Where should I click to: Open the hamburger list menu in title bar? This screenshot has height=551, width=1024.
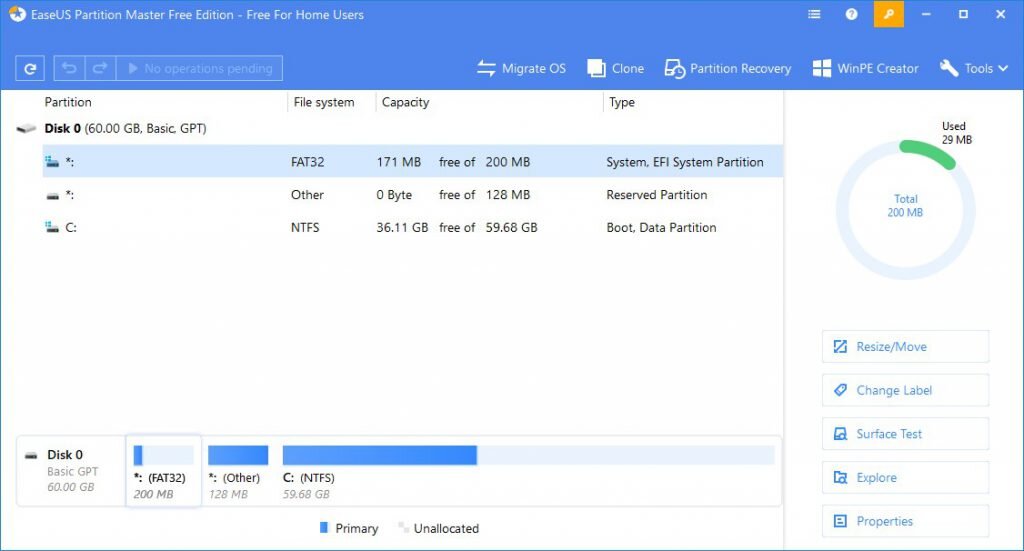pyautogui.click(x=814, y=14)
